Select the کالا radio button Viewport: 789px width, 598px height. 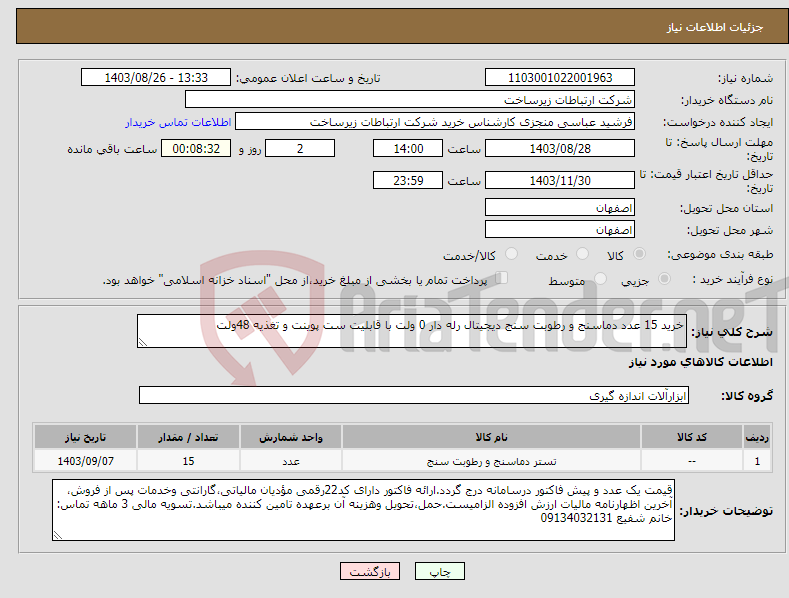pos(639,254)
